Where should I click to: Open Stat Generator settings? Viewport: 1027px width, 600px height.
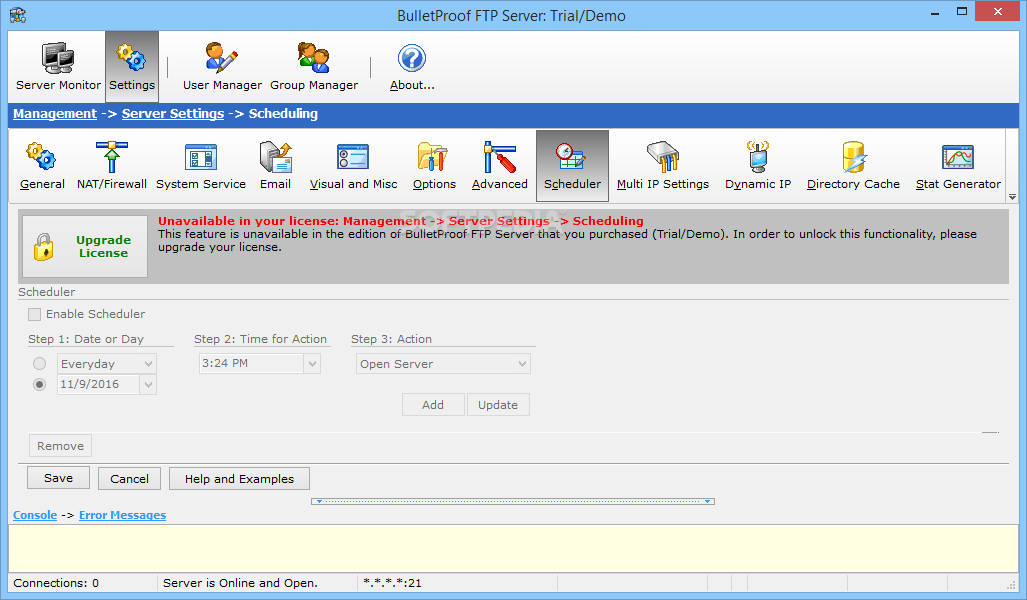[958, 166]
